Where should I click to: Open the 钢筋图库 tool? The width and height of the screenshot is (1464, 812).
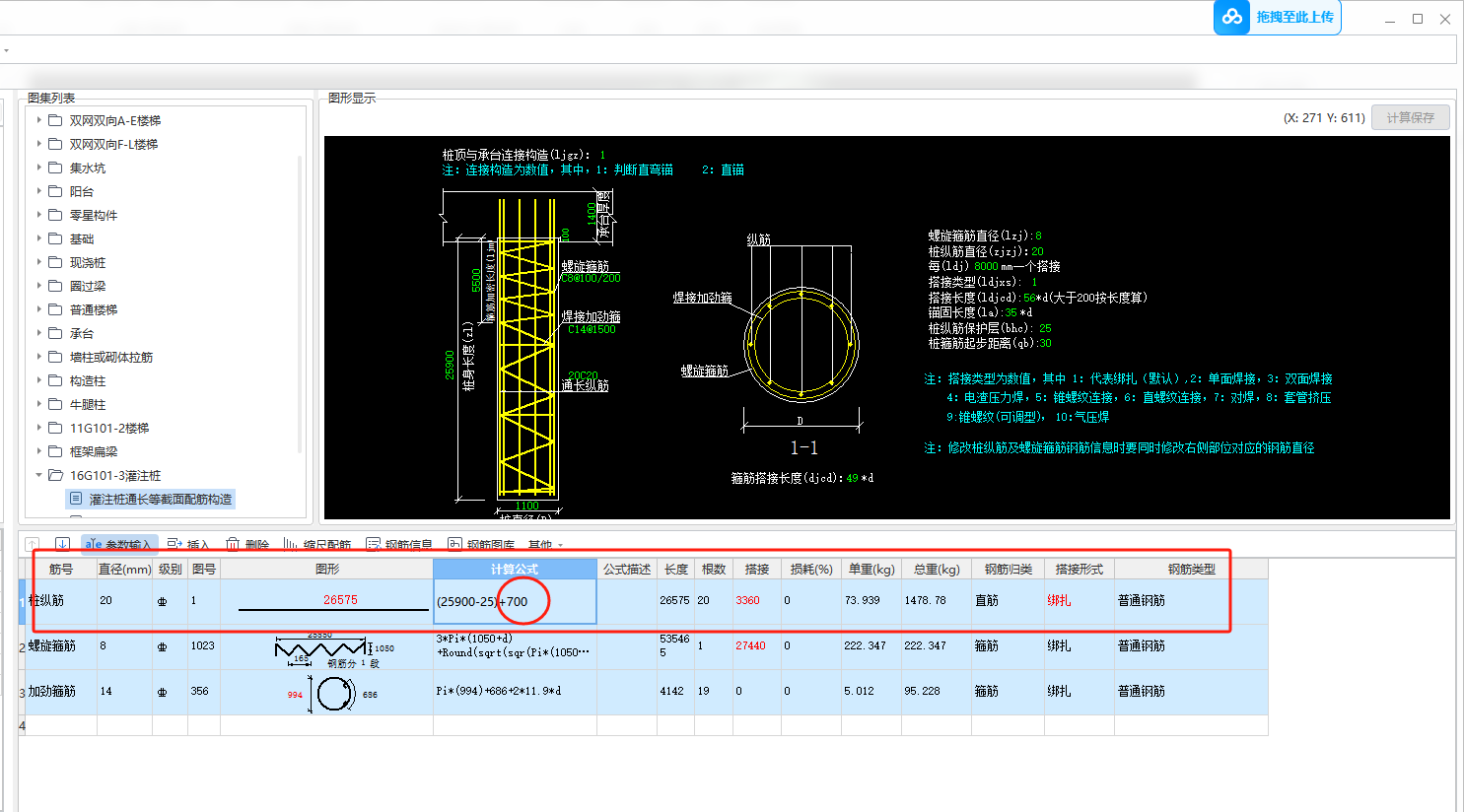481,544
